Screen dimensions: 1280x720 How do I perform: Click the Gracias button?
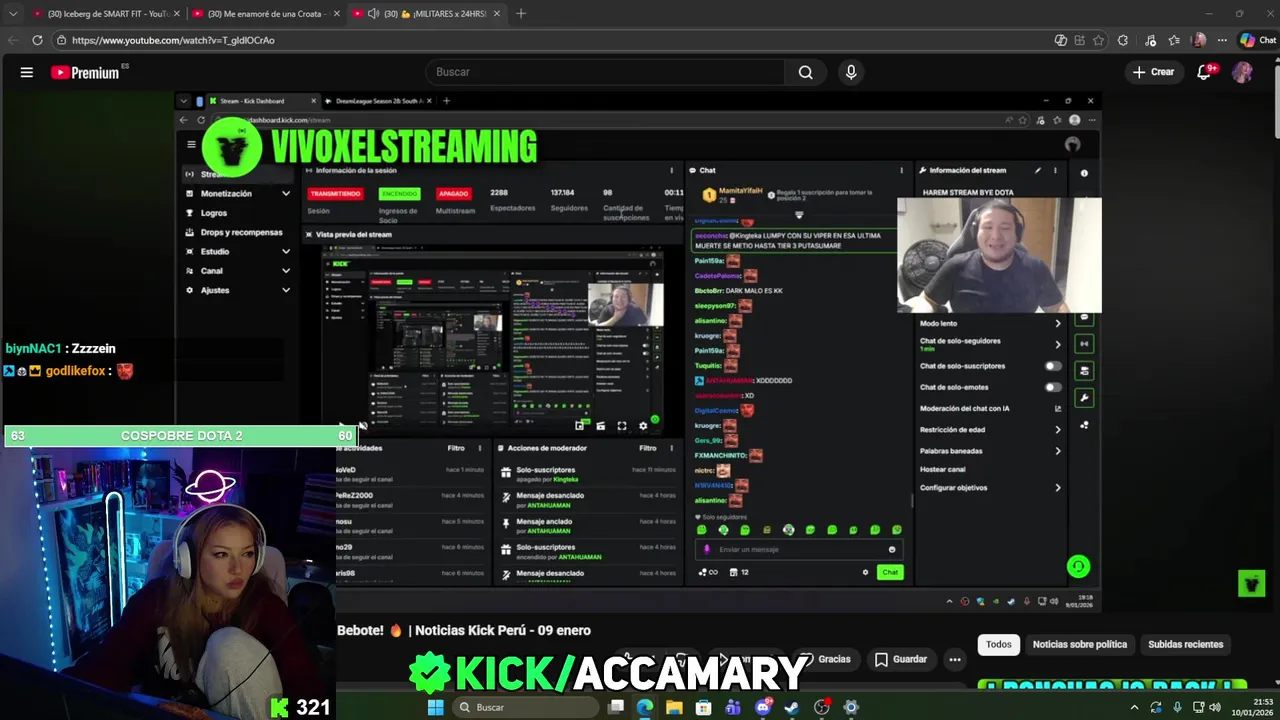coord(828,659)
